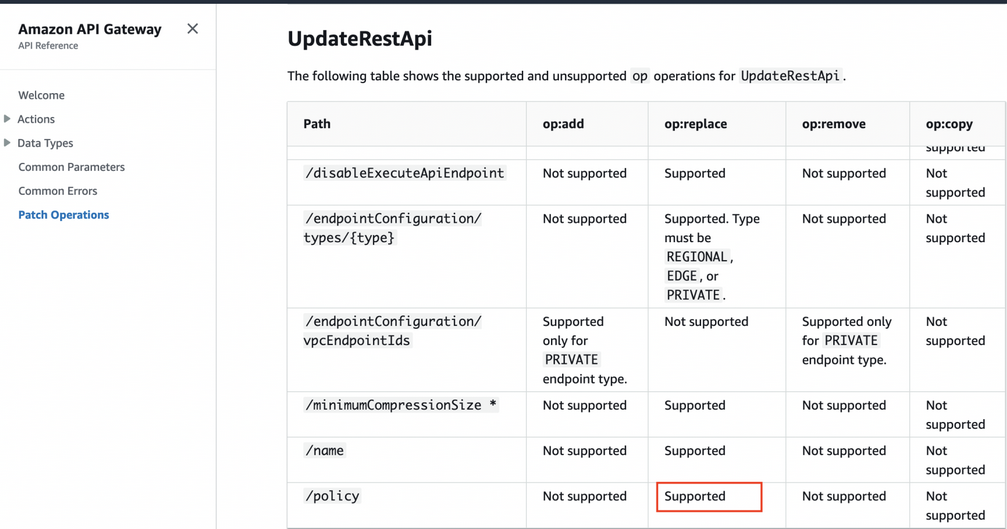Click highlighted Supported cell for /policy
1007x529 pixels.
coord(709,497)
